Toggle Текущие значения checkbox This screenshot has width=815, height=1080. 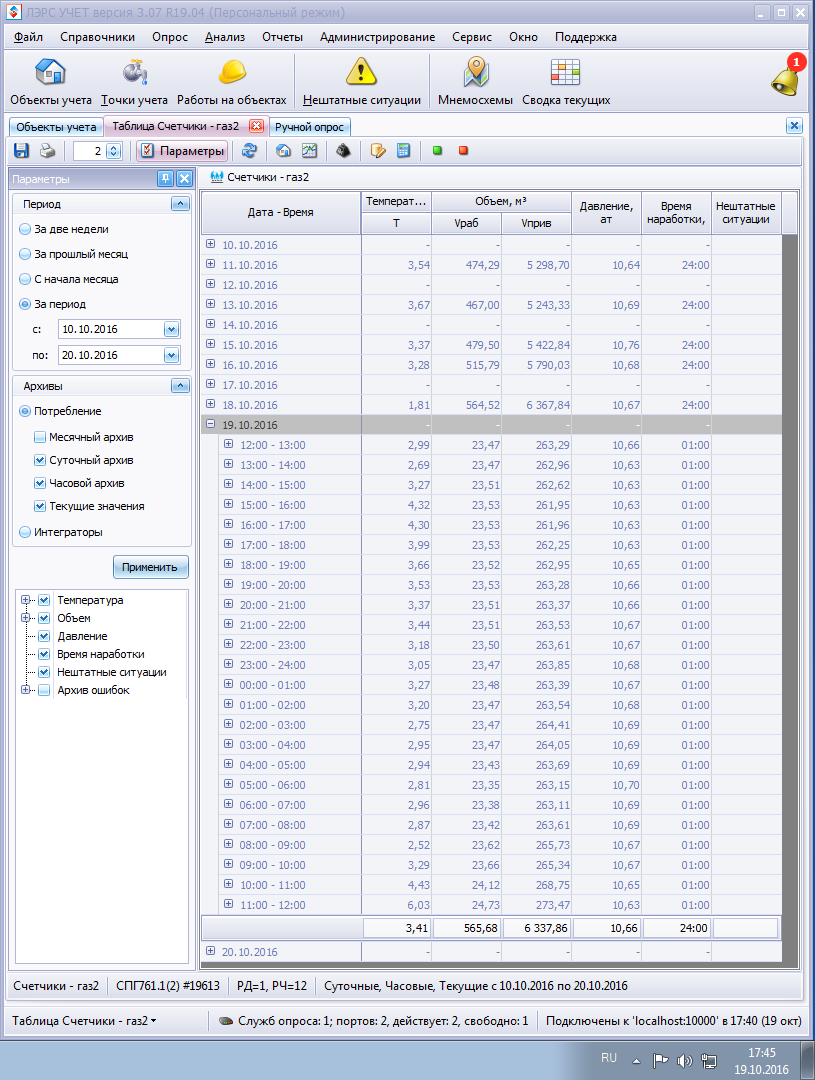point(40,506)
